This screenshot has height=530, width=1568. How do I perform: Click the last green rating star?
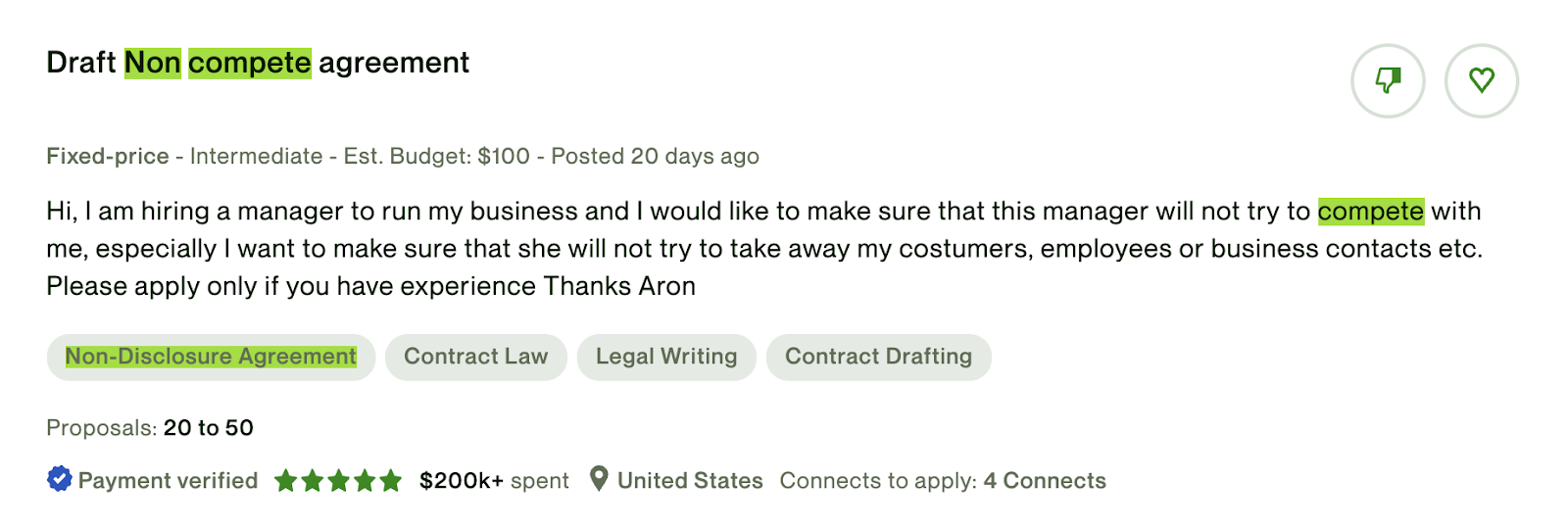[391, 480]
